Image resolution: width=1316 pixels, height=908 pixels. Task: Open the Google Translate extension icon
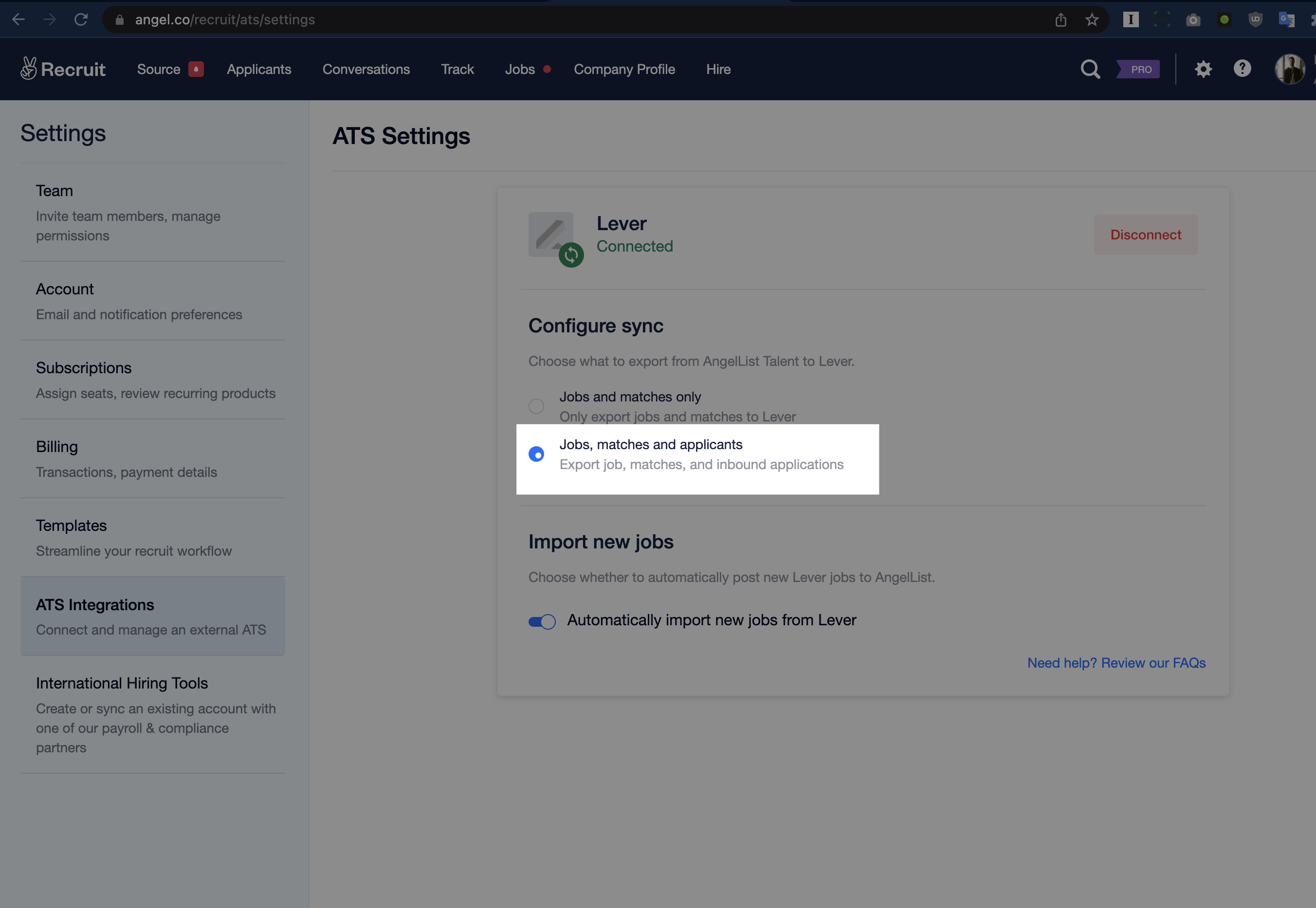(1286, 19)
